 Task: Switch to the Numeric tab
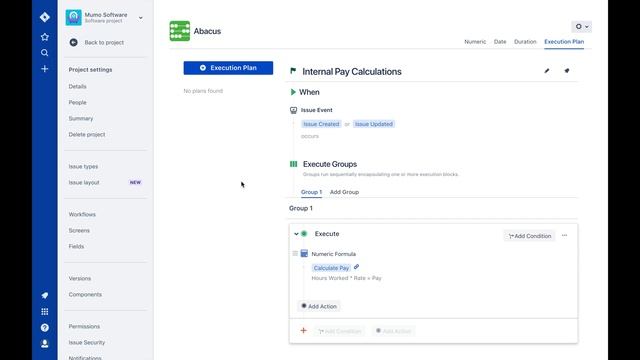tap(475, 42)
